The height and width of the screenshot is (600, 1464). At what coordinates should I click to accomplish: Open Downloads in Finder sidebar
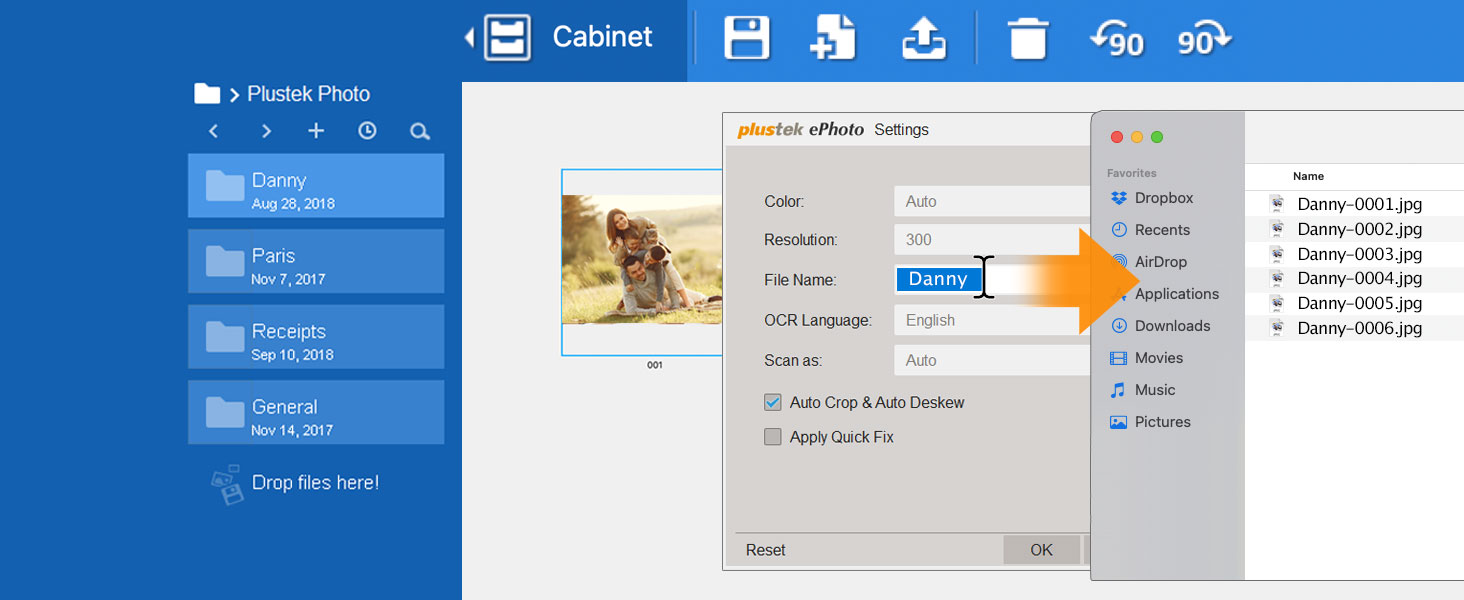pos(1160,326)
